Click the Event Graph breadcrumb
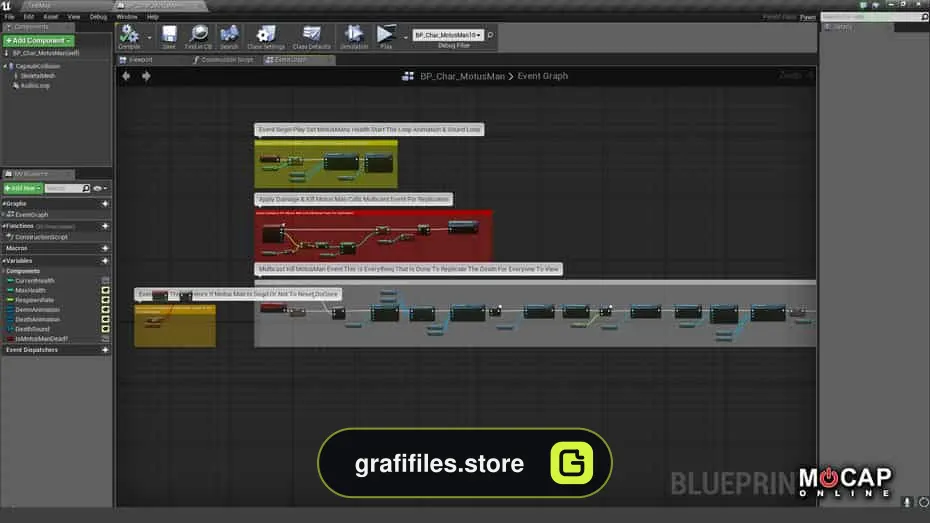The height and width of the screenshot is (523, 930). pyautogui.click(x=543, y=76)
